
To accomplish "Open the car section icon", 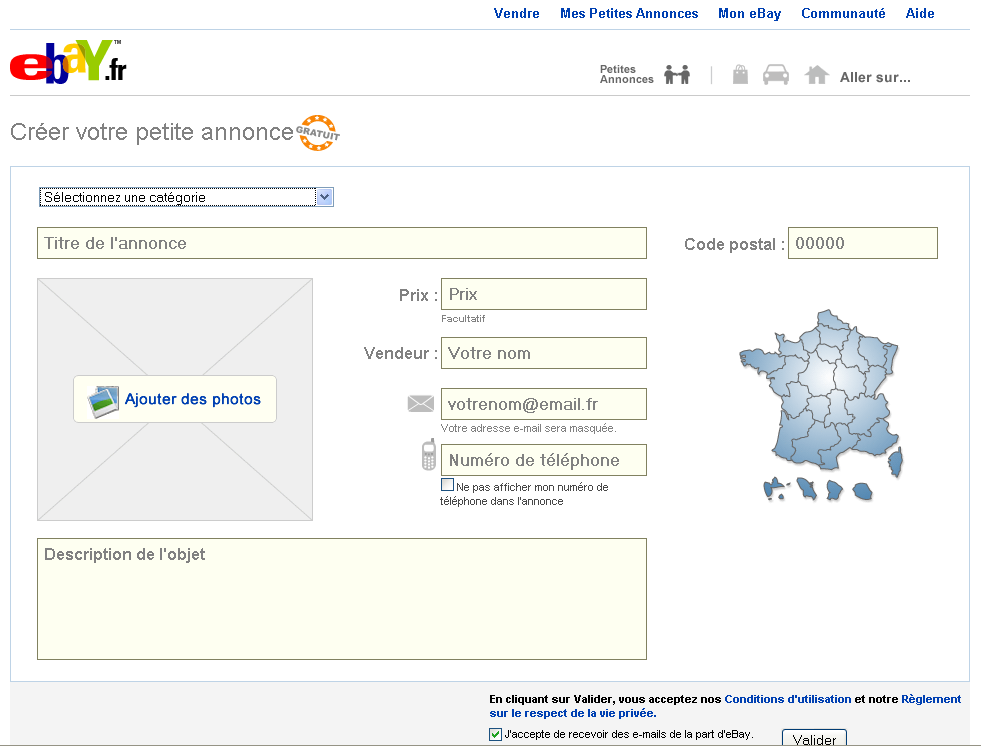I will (776, 74).
